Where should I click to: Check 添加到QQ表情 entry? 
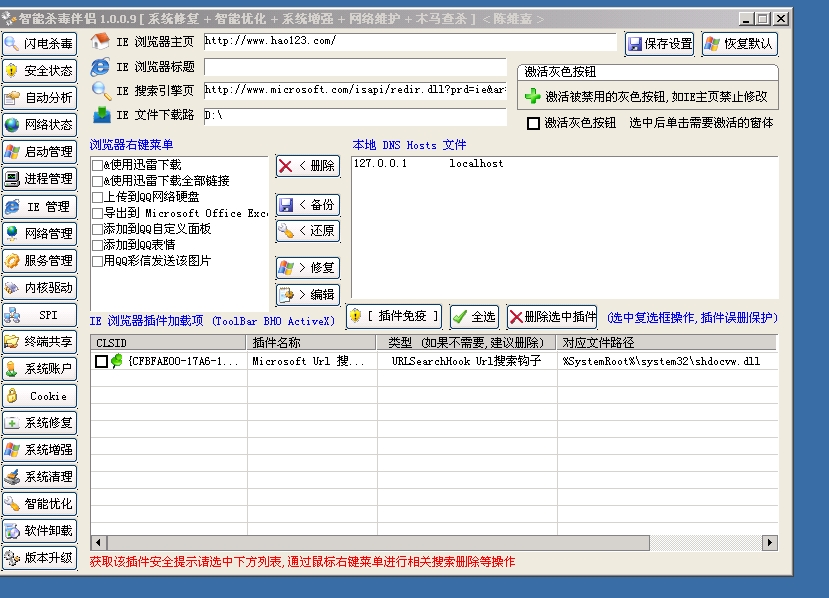click(97, 245)
